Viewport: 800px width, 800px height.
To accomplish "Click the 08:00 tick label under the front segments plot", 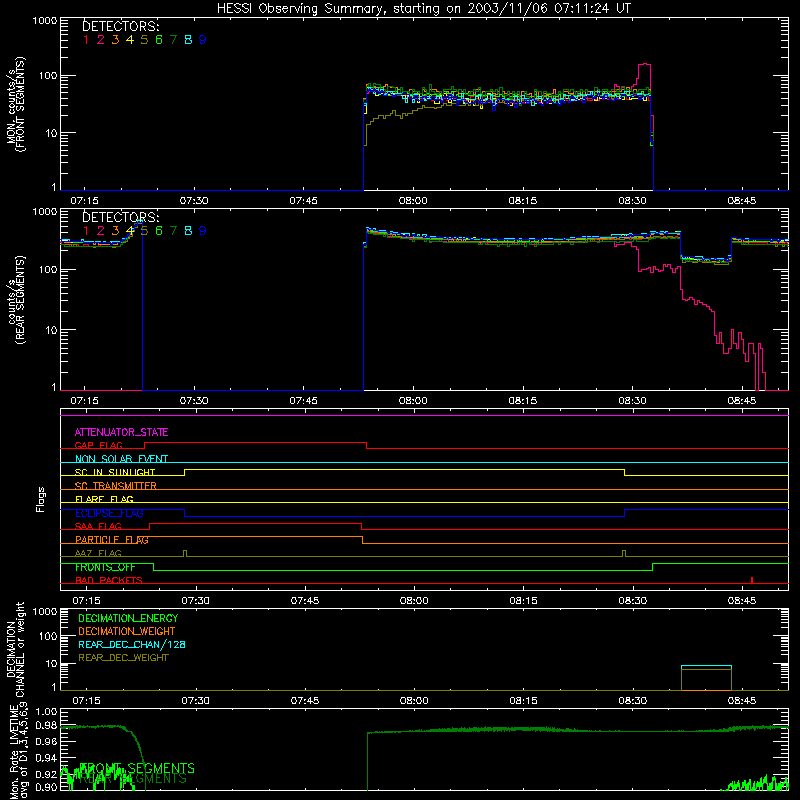I will tap(413, 201).
